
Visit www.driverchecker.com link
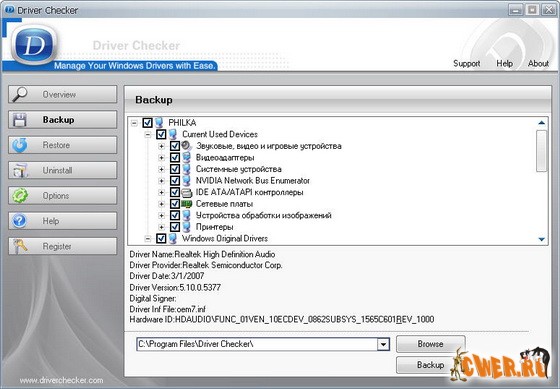(x=61, y=380)
